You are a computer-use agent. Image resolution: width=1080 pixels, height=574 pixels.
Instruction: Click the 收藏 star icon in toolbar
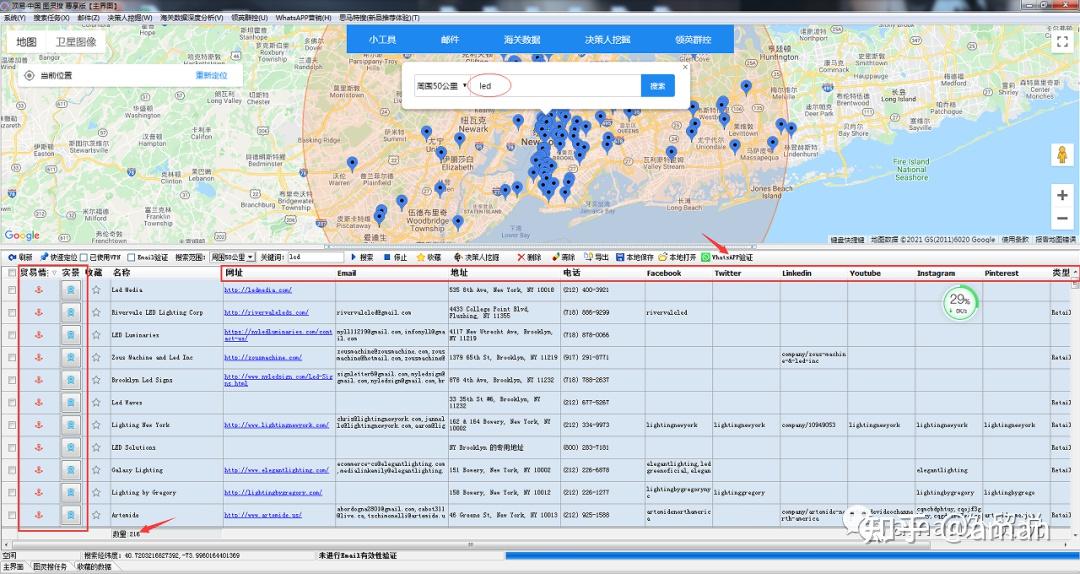420,257
